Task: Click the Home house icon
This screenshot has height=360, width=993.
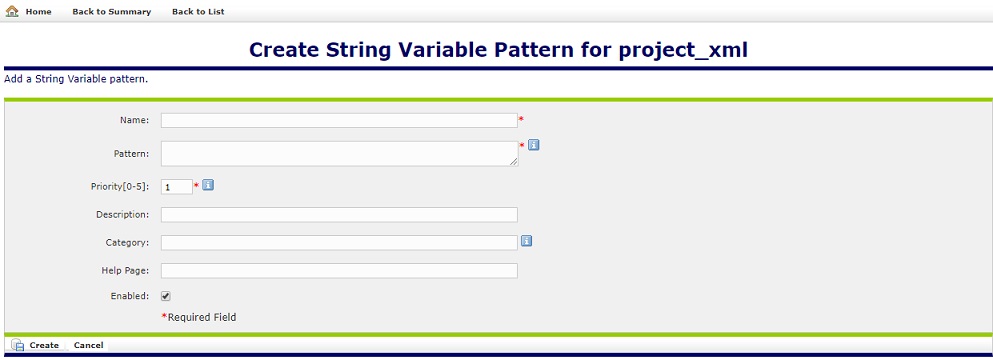Action: (x=12, y=11)
